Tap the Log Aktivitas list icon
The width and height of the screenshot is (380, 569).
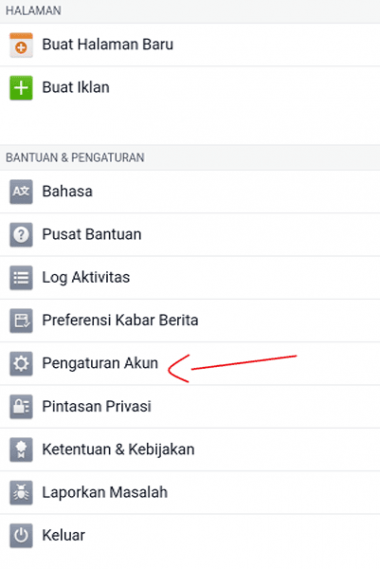pyautogui.click(x=21, y=278)
